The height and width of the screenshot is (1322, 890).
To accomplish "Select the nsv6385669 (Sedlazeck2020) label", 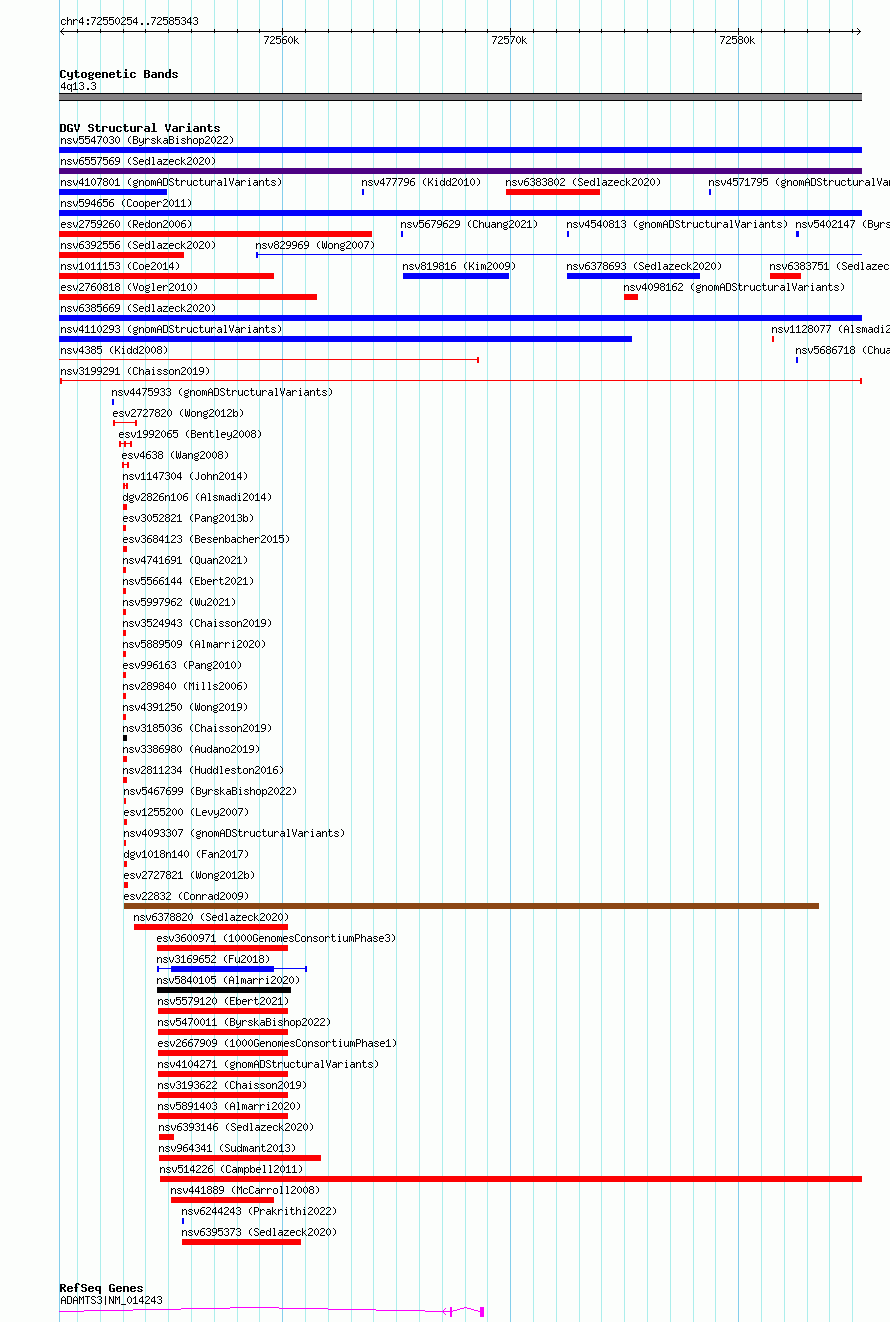I will coord(138,309).
